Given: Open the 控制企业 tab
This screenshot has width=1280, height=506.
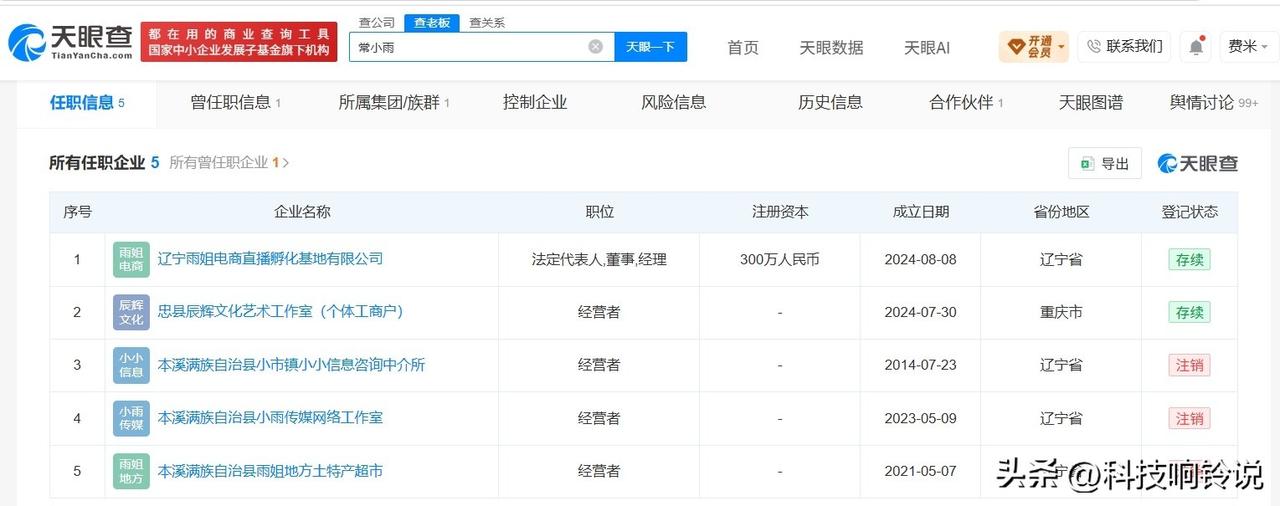Looking at the screenshot, I should pos(535,102).
